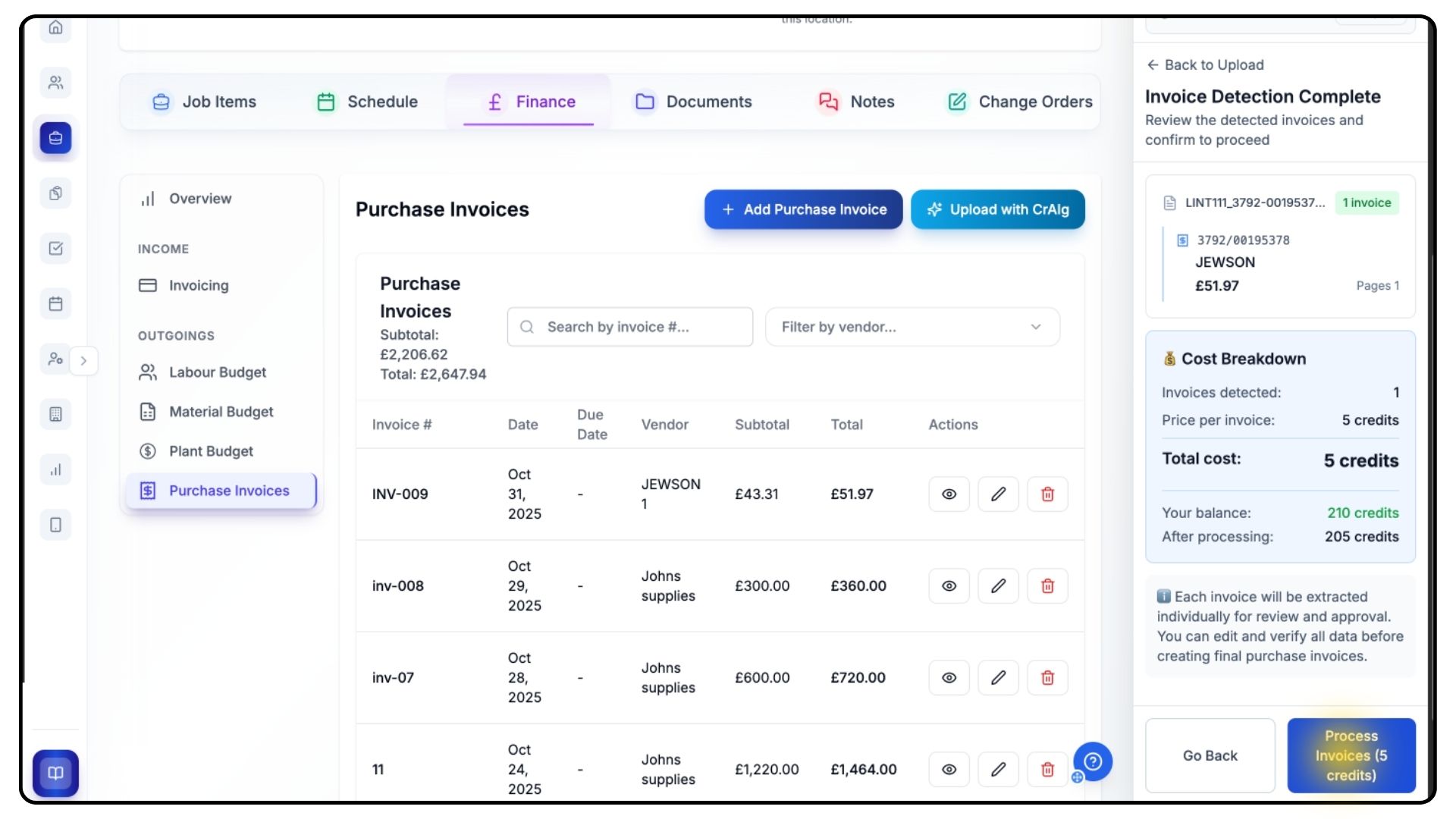Viewport: 1456px width, 819px height.
Task: Expand the left sidebar with chevron arrow
Action: [83, 361]
